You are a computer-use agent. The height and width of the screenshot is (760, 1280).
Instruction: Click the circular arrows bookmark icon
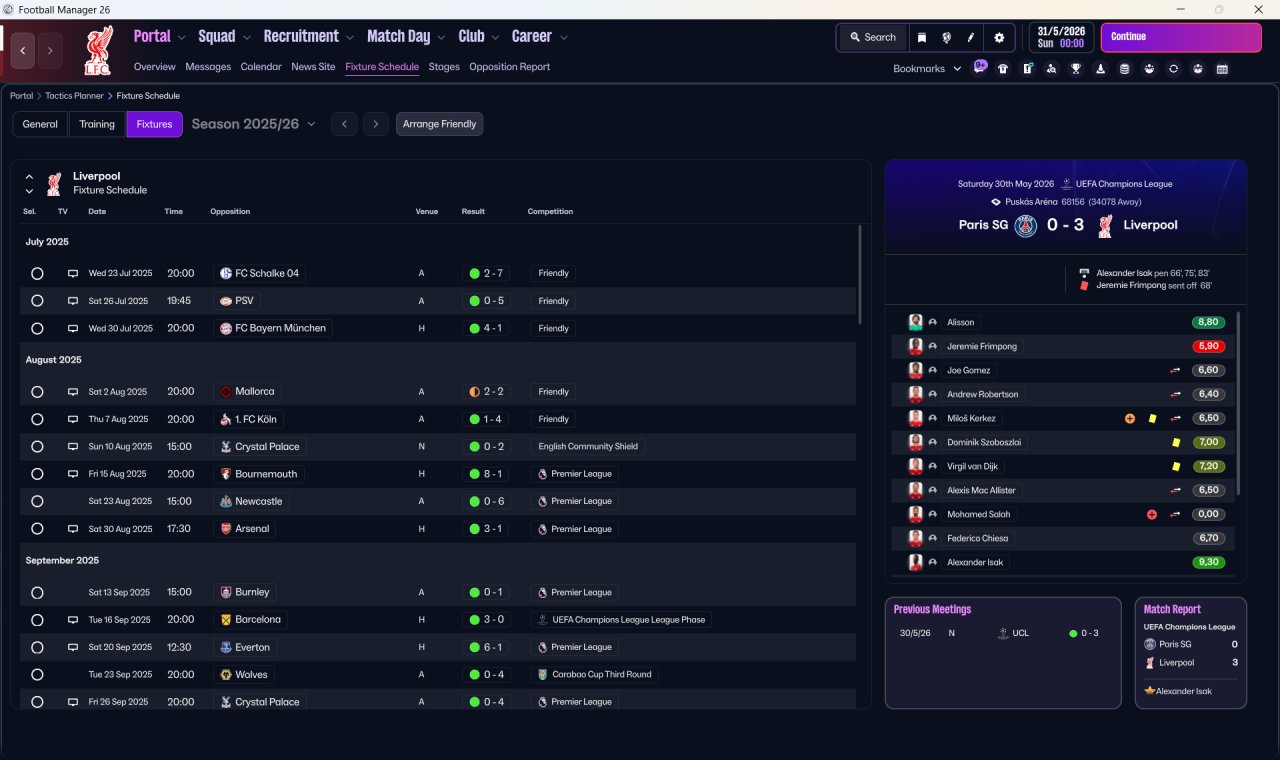coord(1173,69)
